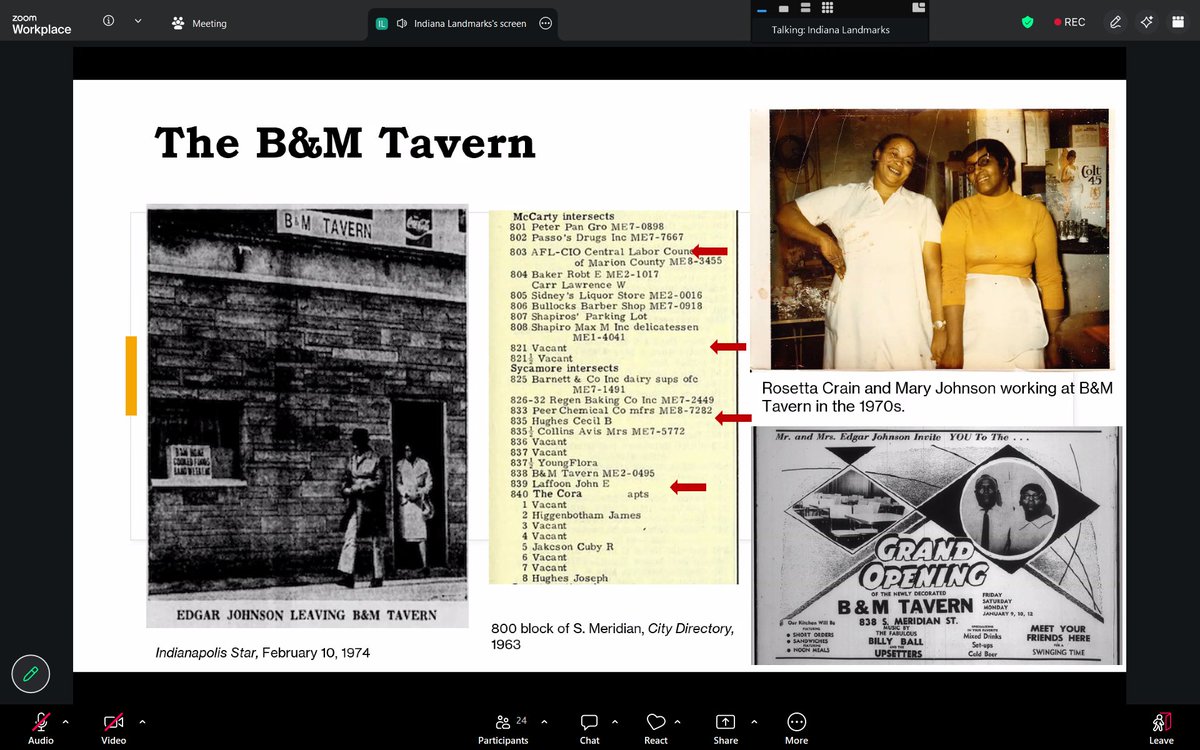Open the AI Companion sparkle icon
Viewport: 1200px width, 750px height.
click(1147, 22)
